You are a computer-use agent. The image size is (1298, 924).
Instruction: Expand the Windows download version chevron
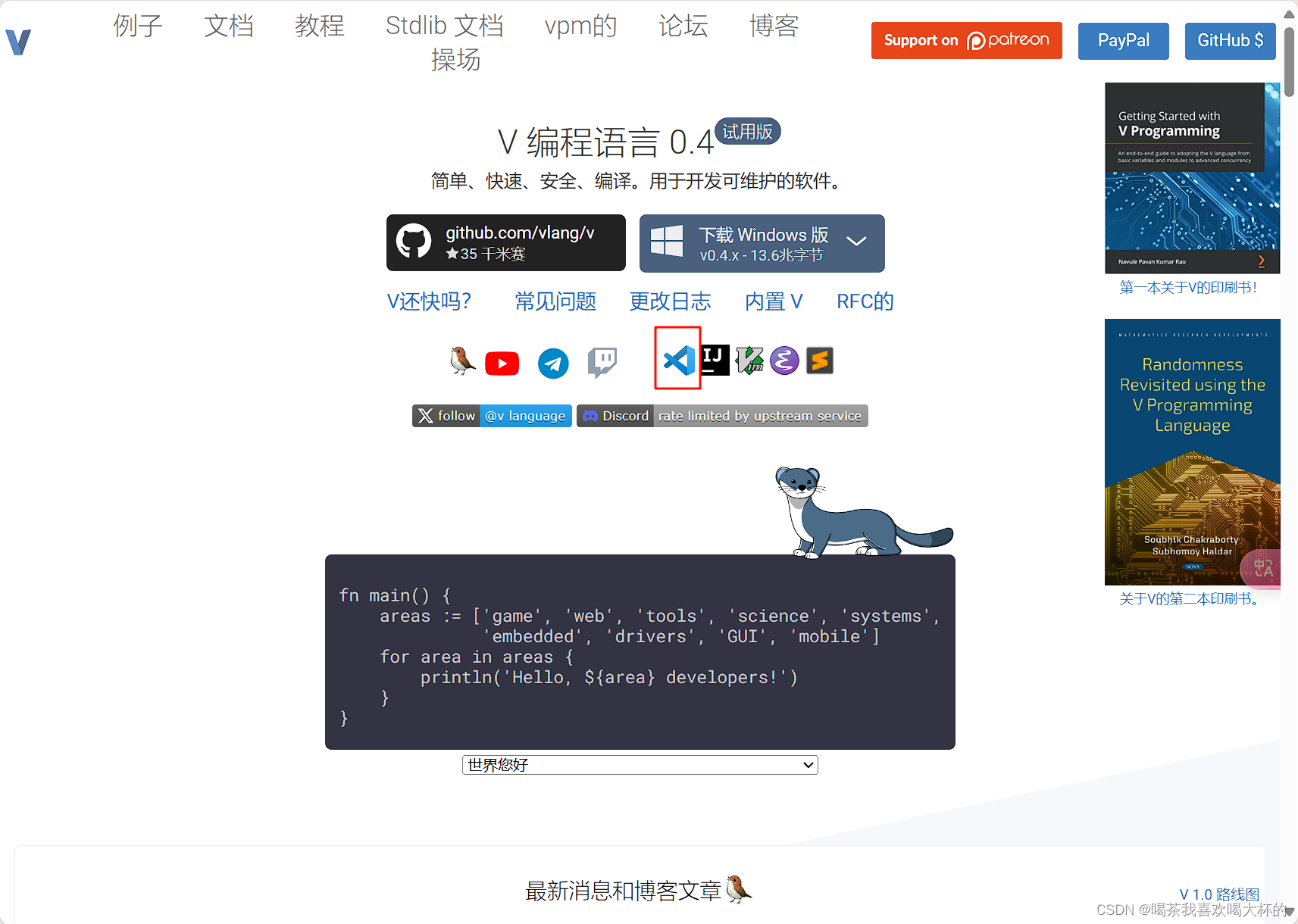(x=857, y=242)
